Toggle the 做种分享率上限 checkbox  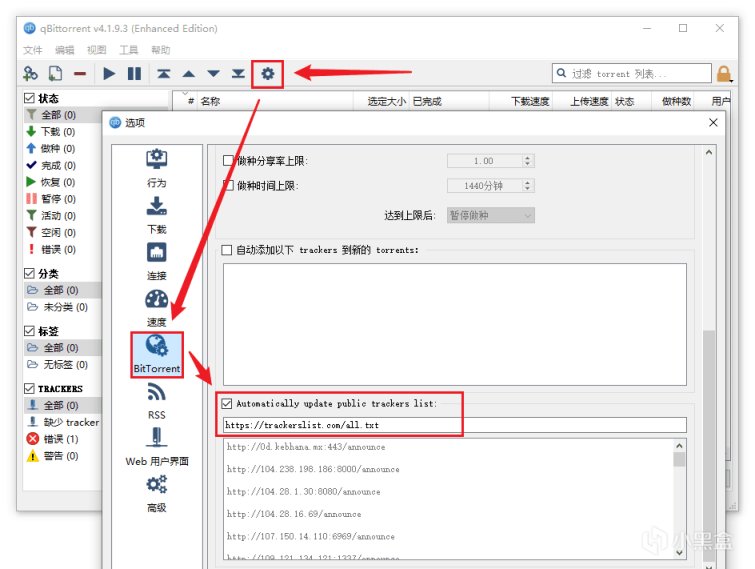[228, 160]
